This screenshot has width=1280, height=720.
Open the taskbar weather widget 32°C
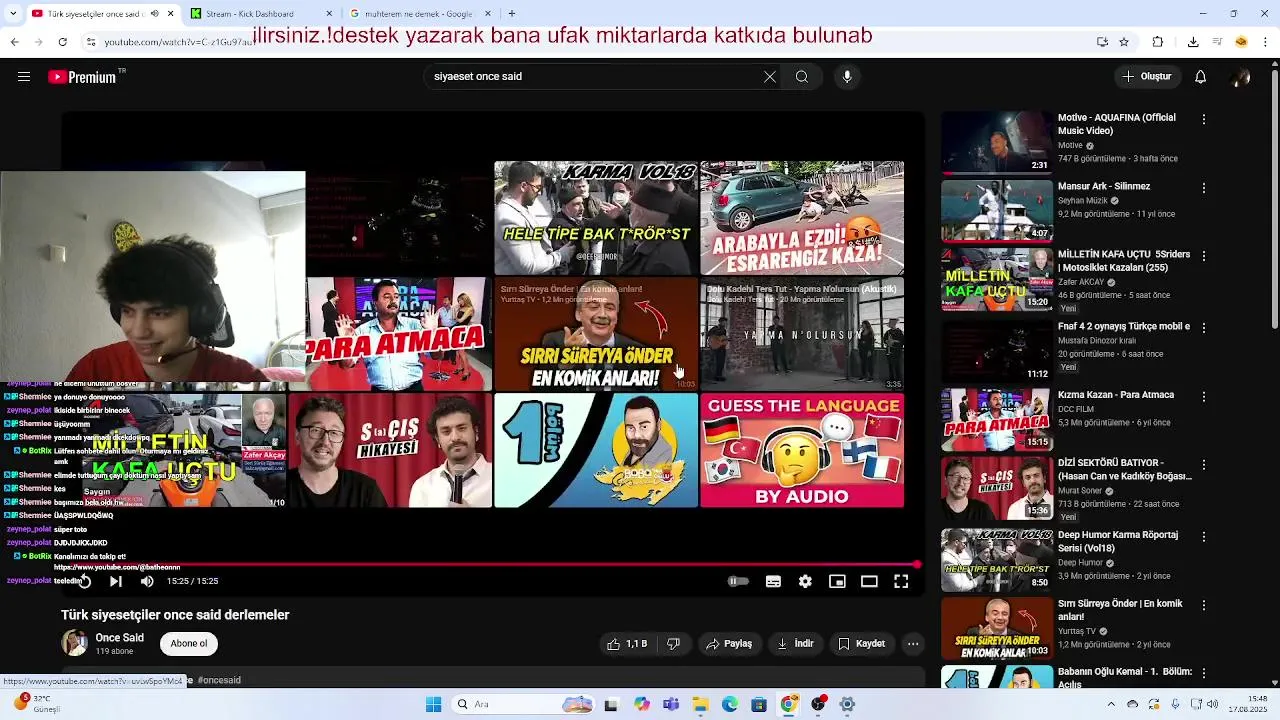point(36,704)
